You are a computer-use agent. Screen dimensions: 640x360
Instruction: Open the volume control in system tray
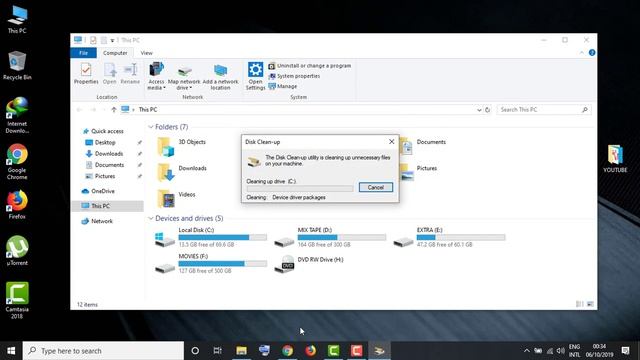point(560,351)
